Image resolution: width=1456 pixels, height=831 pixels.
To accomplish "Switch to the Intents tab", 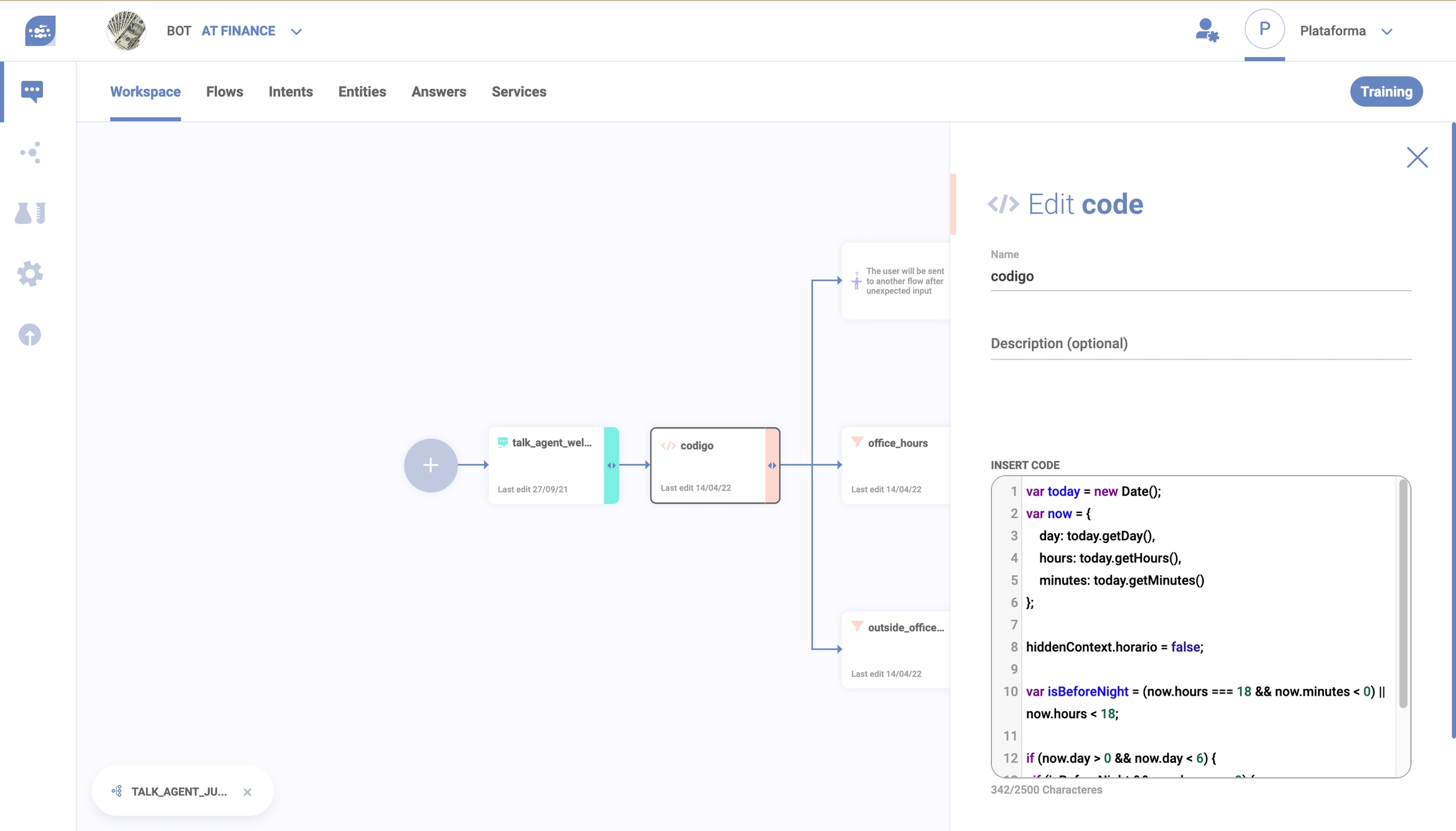I will coord(290,92).
